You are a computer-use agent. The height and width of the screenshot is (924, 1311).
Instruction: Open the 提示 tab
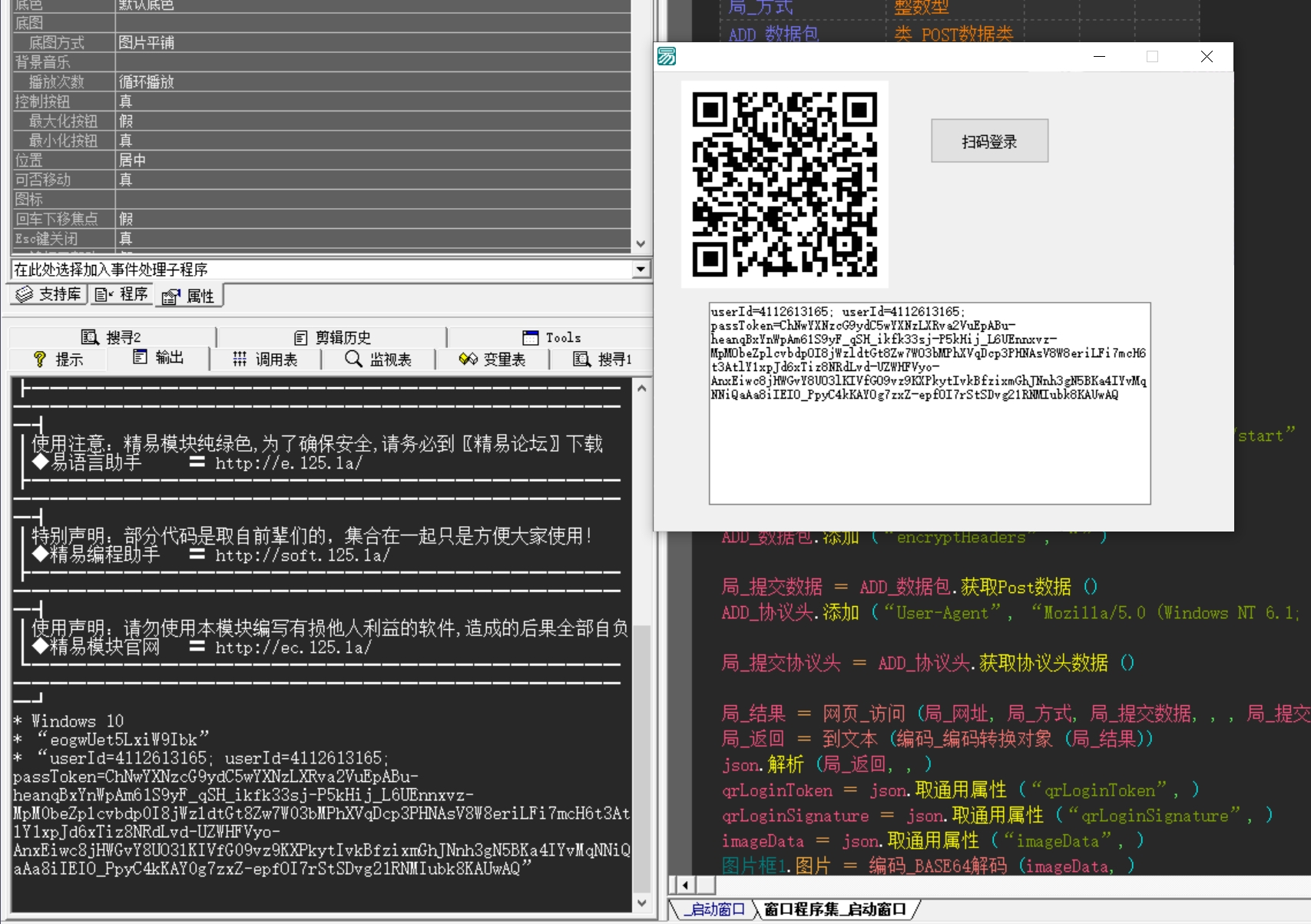pyautogui.click(x=58, y=359)
